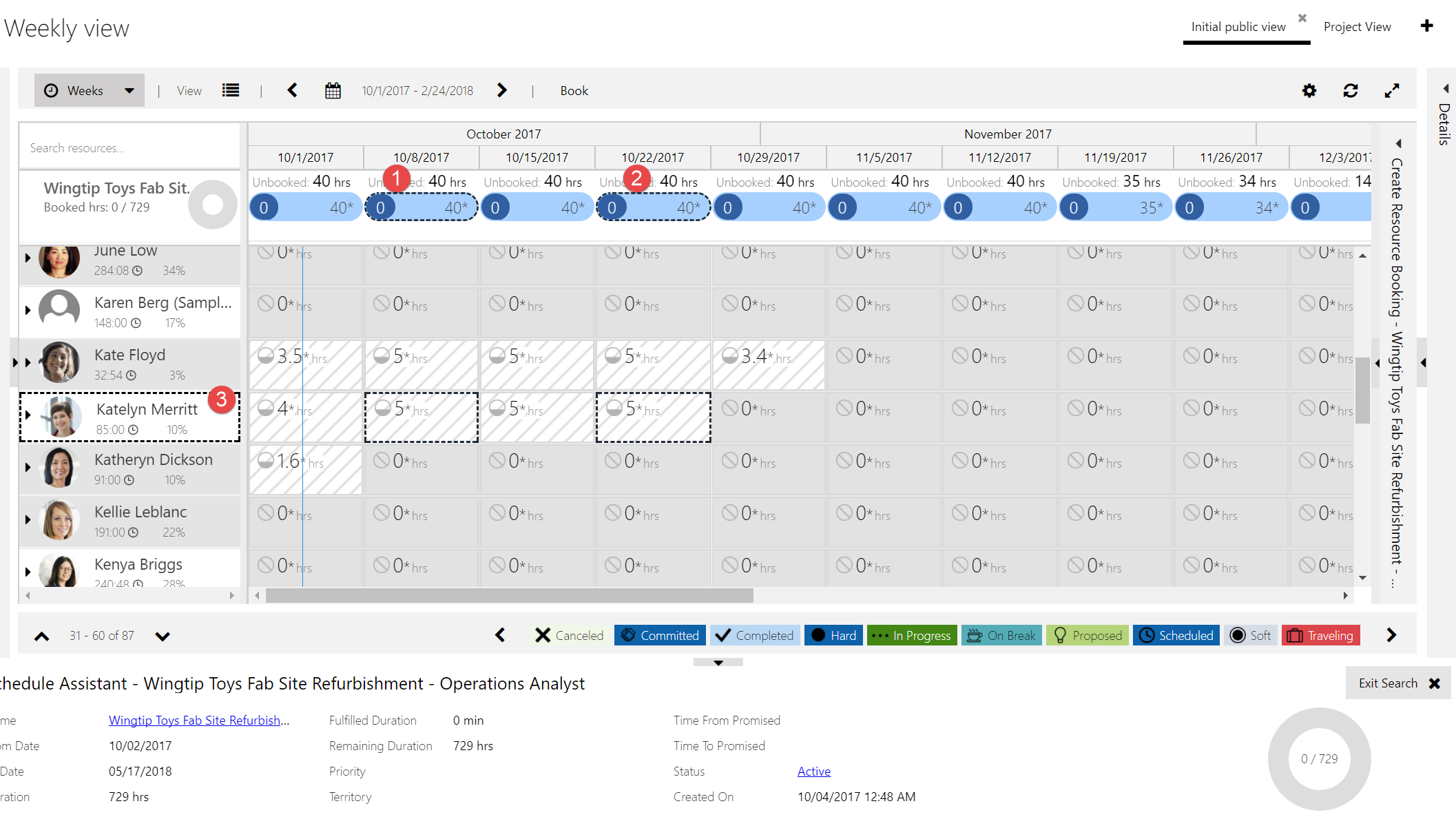Select Katelyn Merritt's 10/8/2017 cell
The image size is (1456, 828).
pyautogui.click(x=421, y=417)
